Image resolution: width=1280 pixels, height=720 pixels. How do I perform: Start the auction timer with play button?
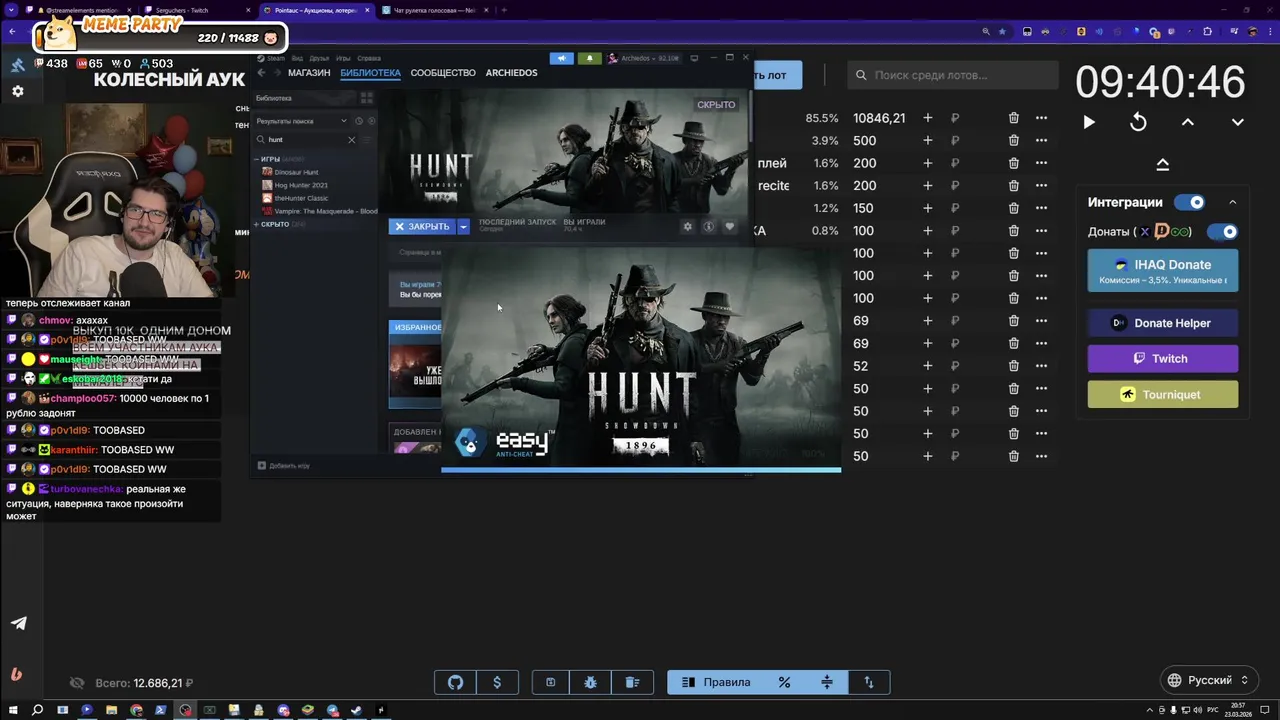coord(1089,122)
